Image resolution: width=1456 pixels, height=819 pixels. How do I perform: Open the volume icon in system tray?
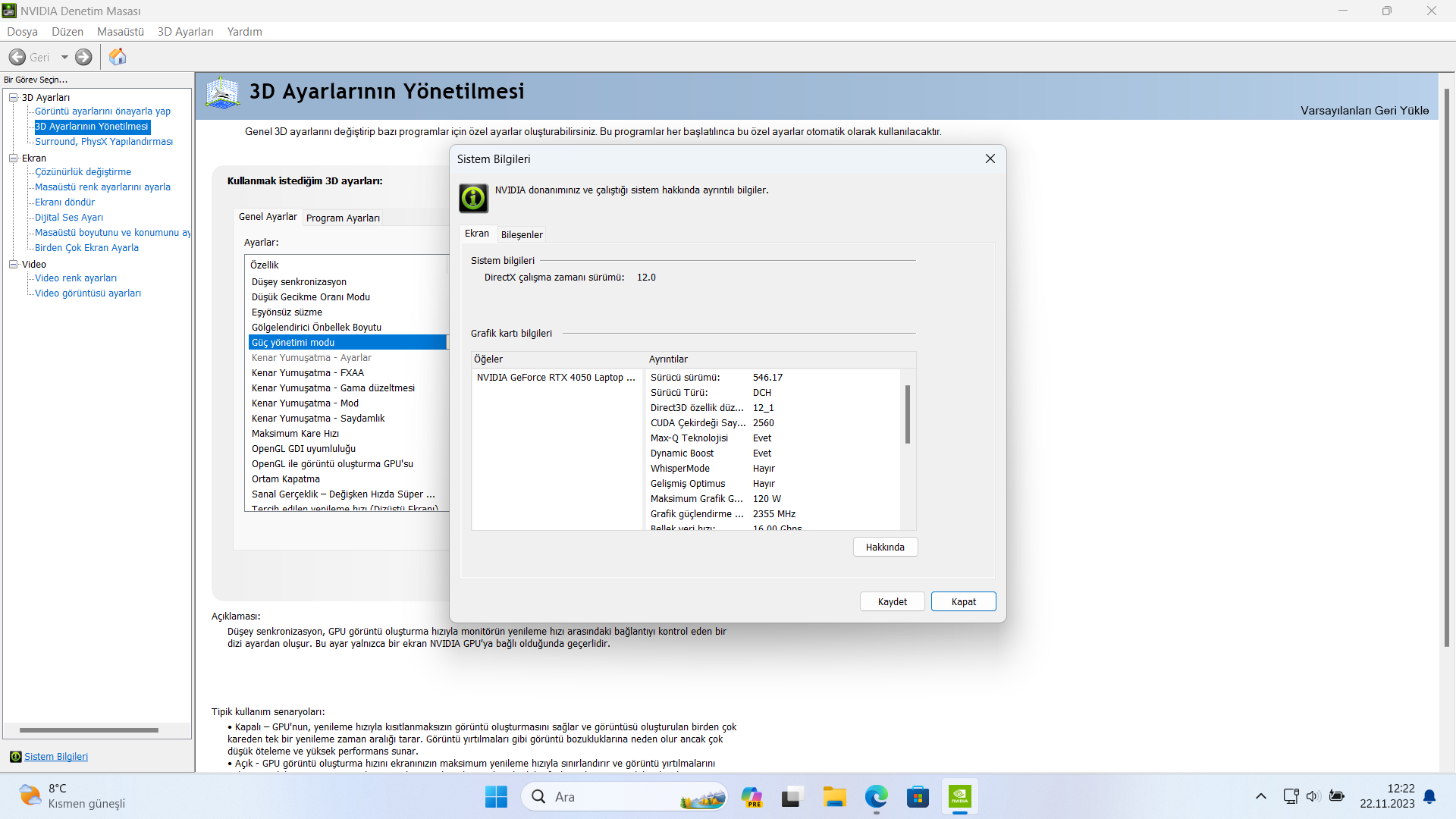point(1313,796)
